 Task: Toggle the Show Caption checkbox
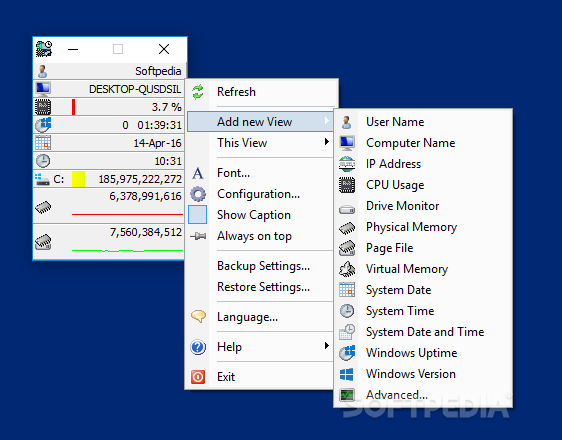tap(197, 215)
